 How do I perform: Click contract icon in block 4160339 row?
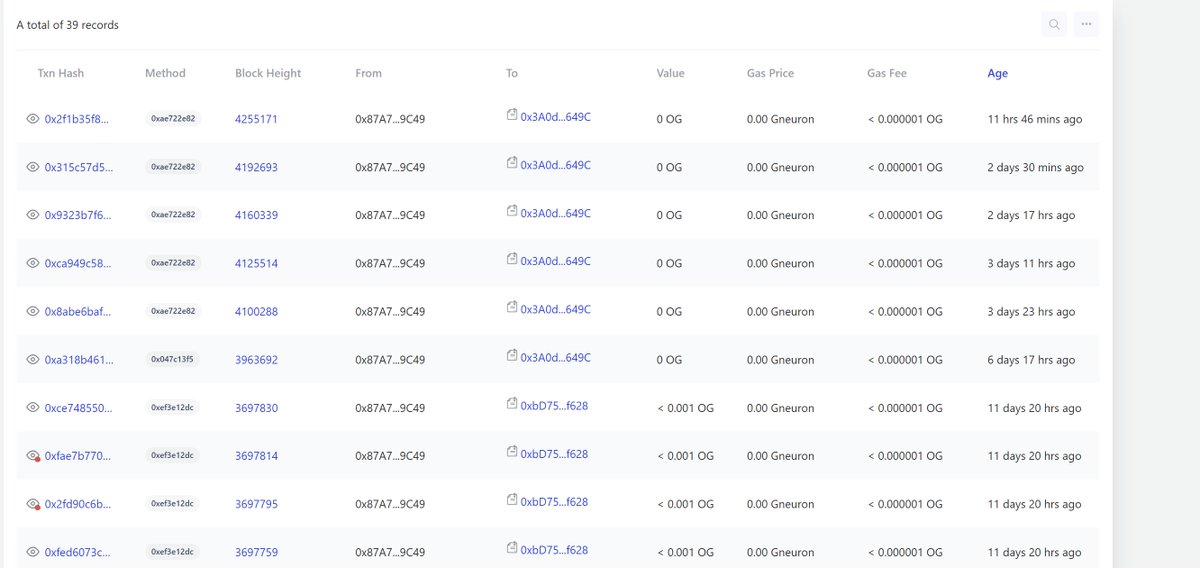click(x=512, y=211)
